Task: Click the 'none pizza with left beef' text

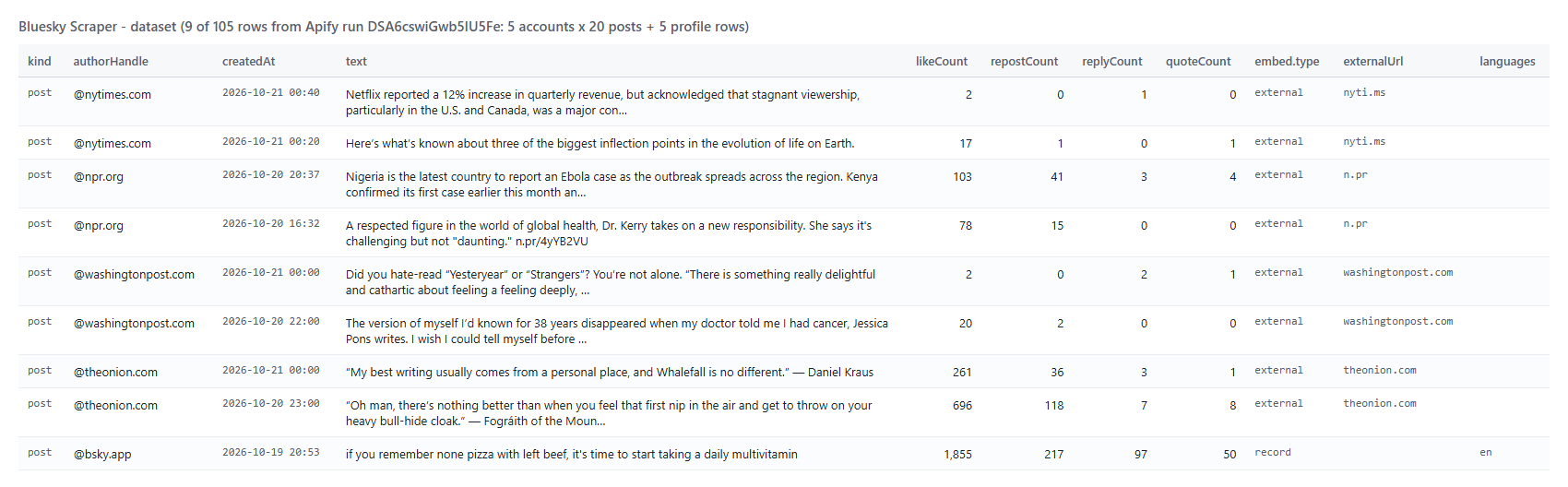Action: (572, 455)
